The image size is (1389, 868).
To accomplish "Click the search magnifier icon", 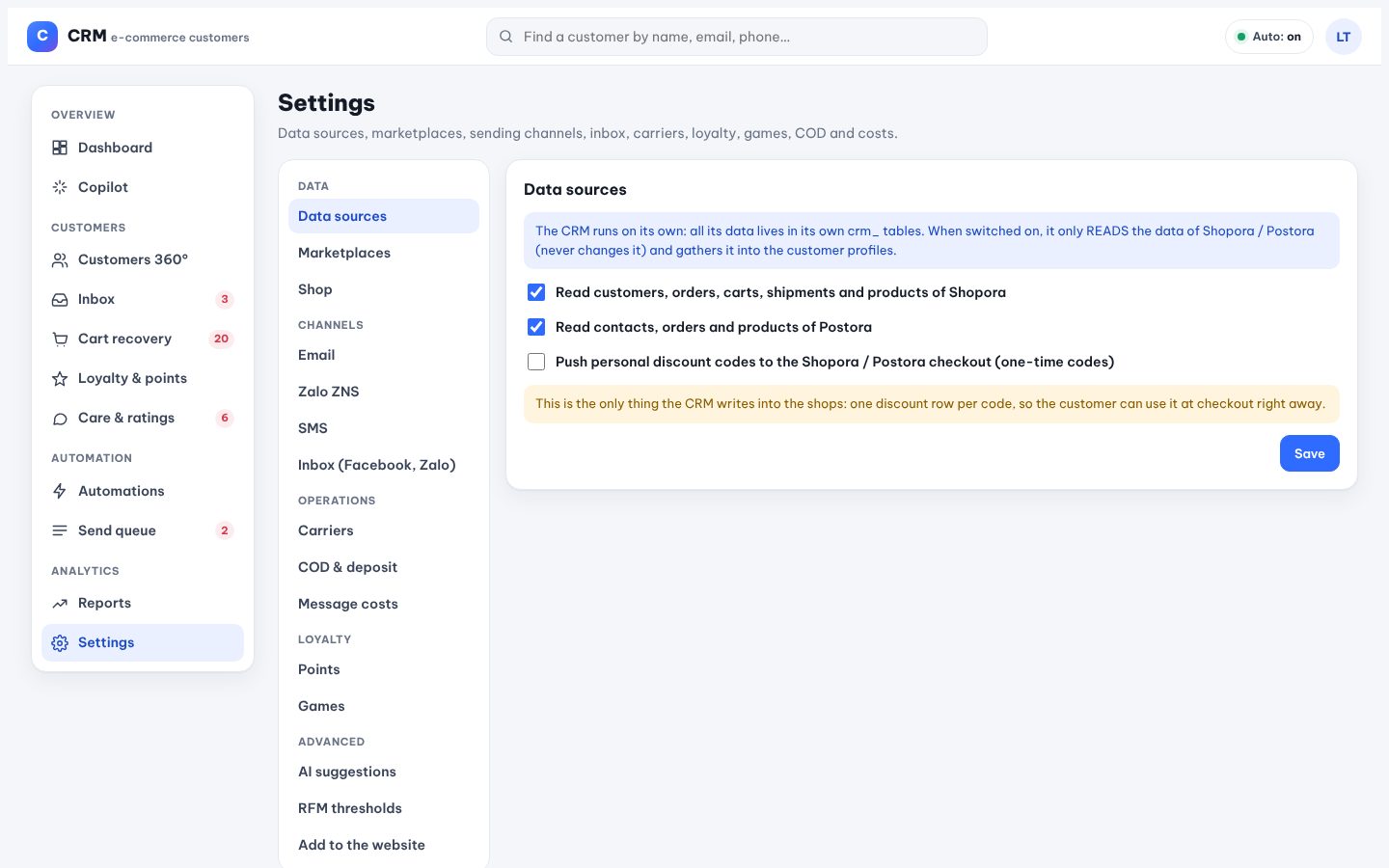I will click(506, 37).
